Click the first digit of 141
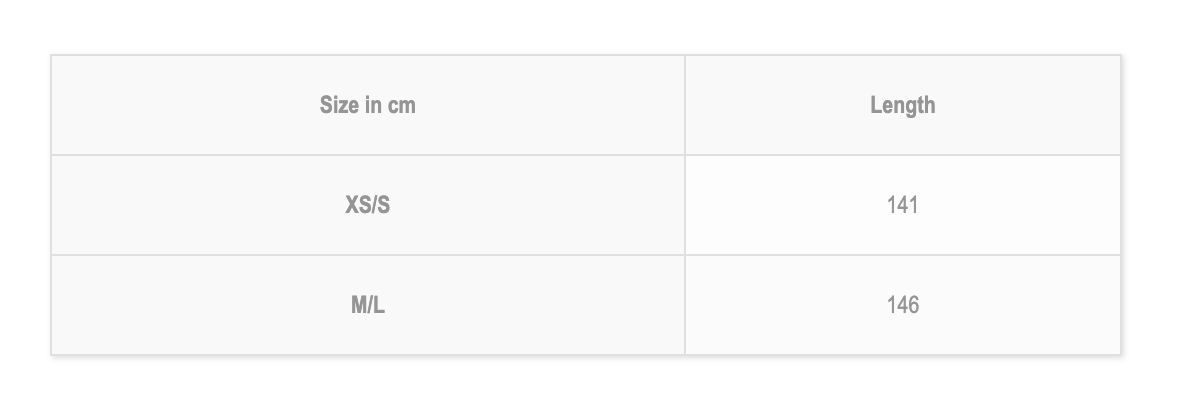1178x402 pixels. pos(892,205)
